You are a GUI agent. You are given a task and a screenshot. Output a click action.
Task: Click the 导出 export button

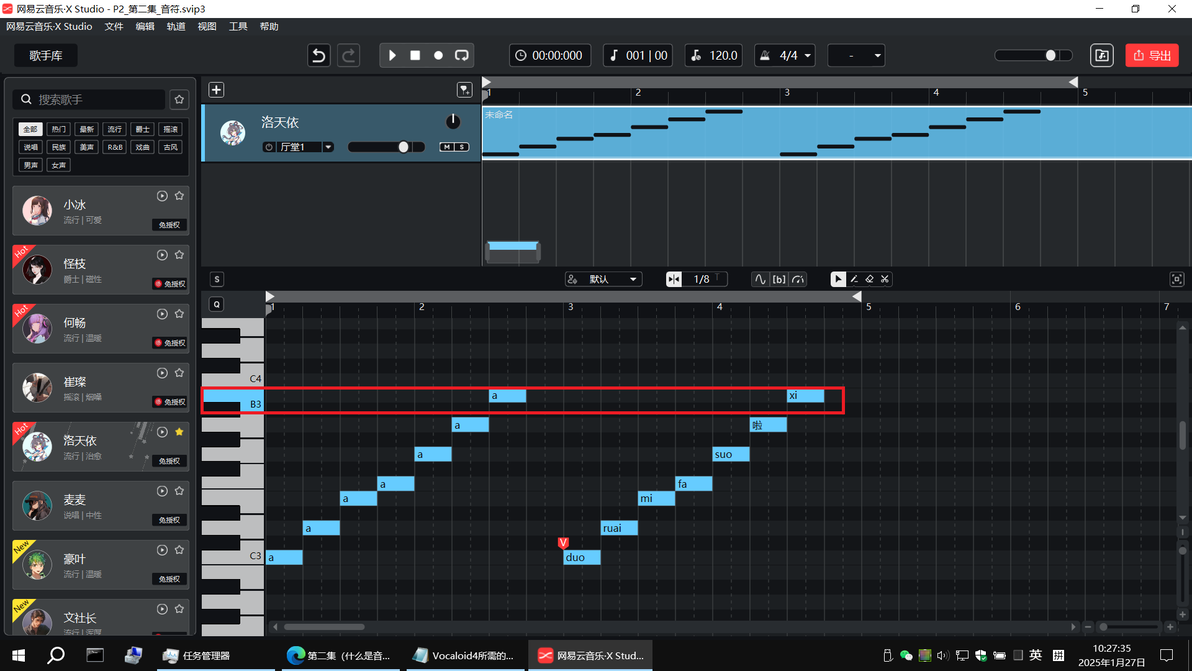[x=1152, y=55]
